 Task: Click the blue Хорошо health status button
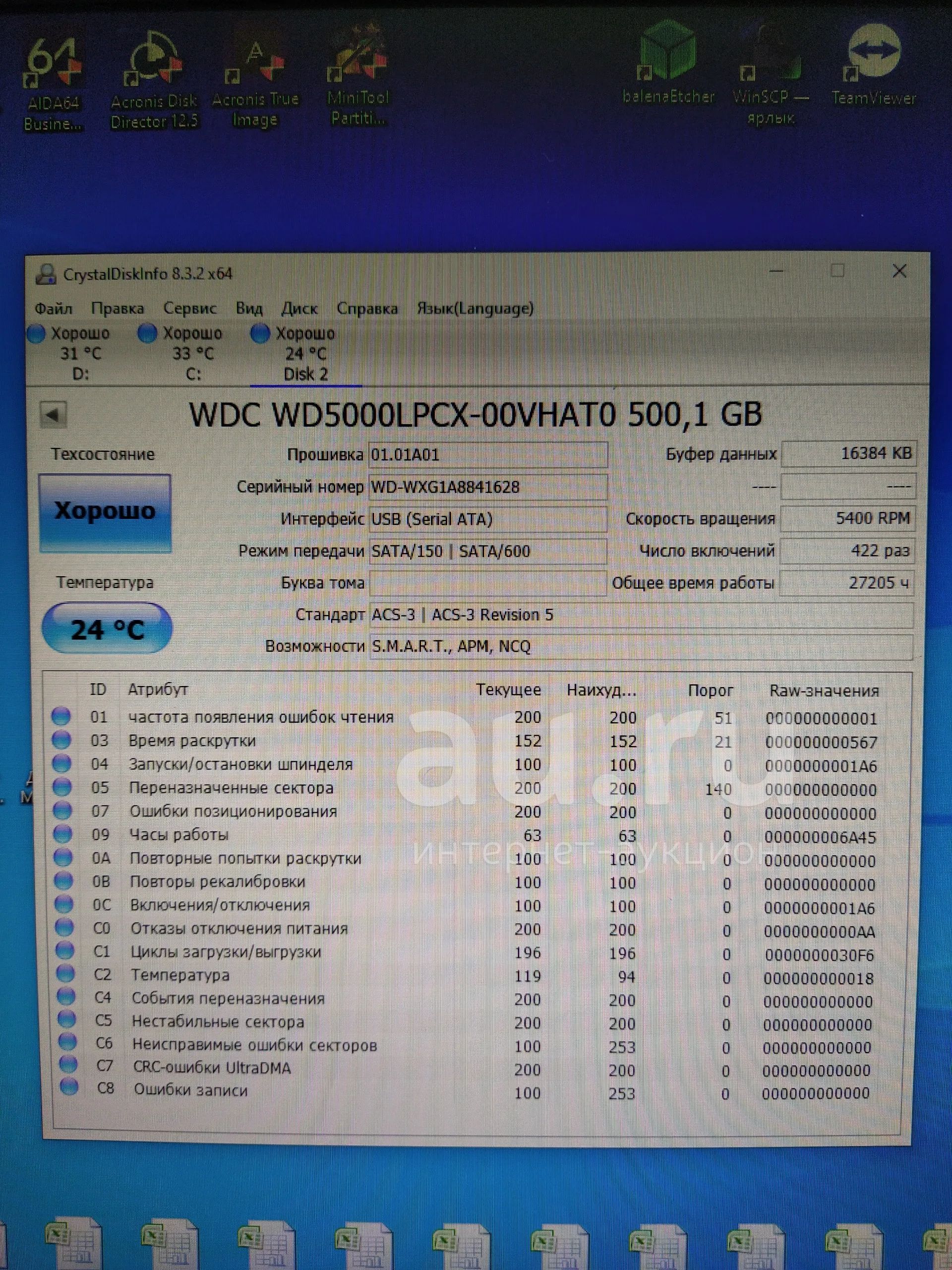[105, 512]
